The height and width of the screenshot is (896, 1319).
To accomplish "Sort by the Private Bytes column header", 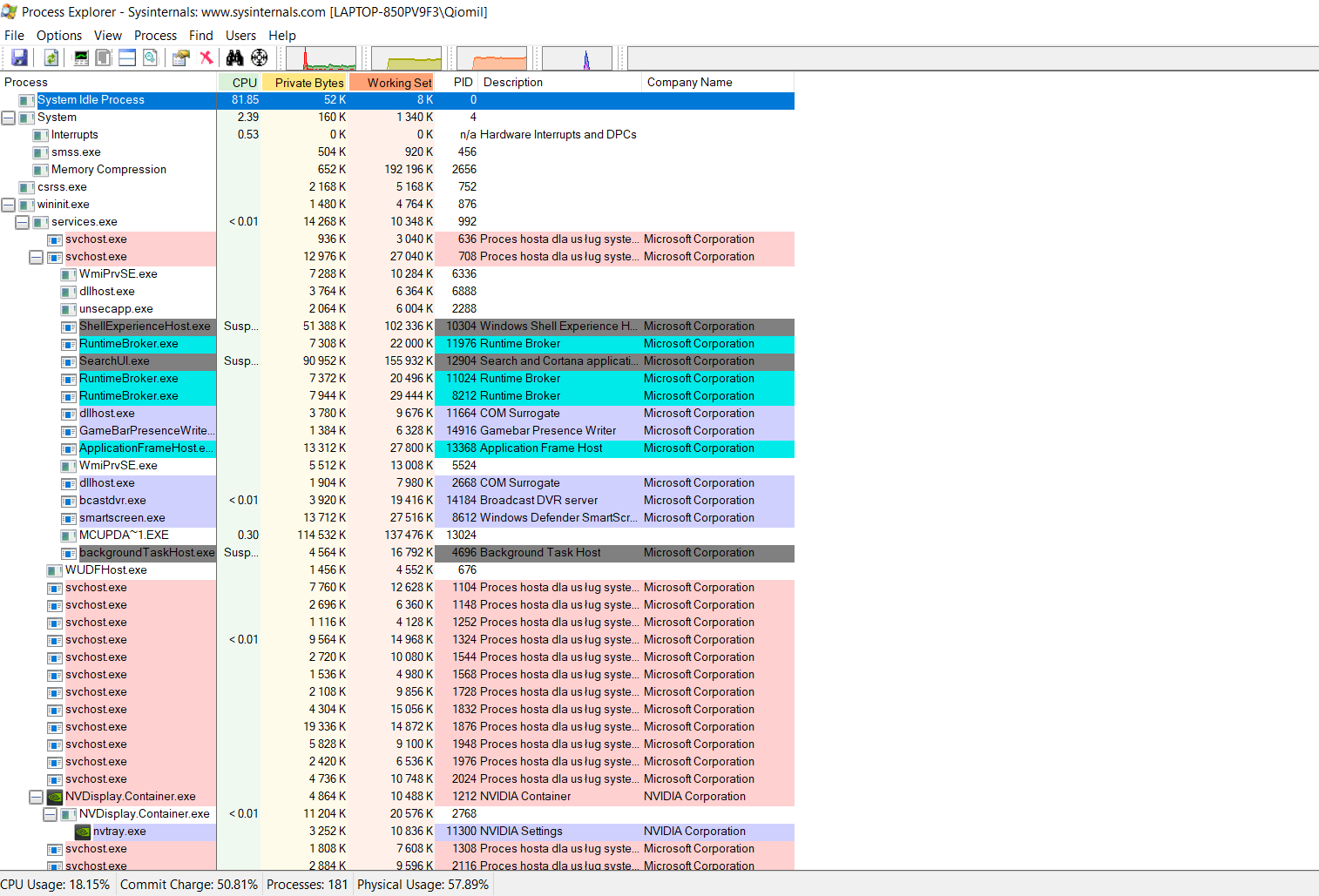I will [x=306, y=83].
